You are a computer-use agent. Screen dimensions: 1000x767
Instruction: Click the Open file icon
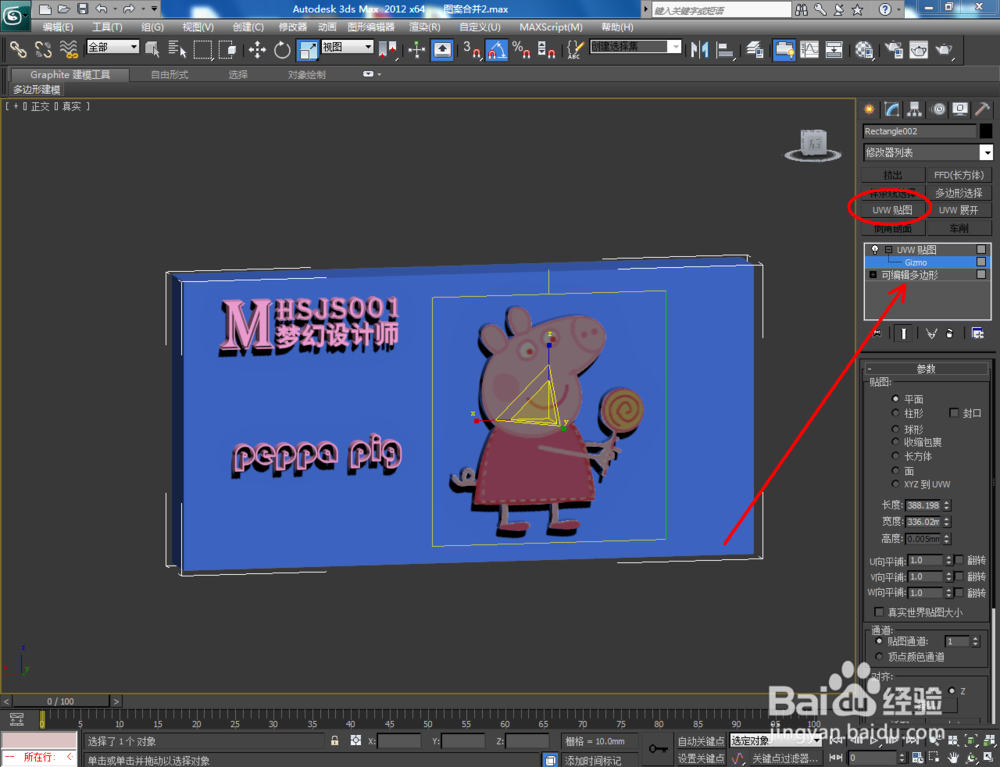pos(64,9)
